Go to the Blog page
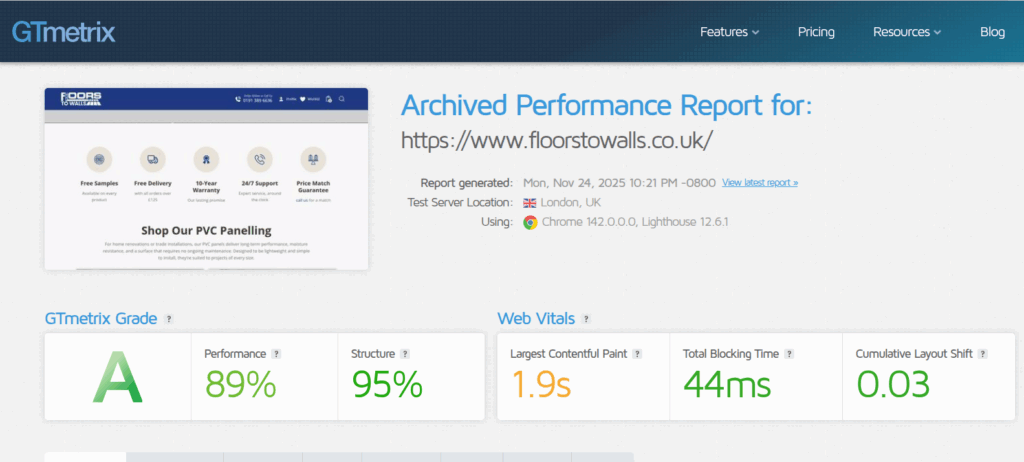Screen dimensions: 1024x462 click(992, 32)
